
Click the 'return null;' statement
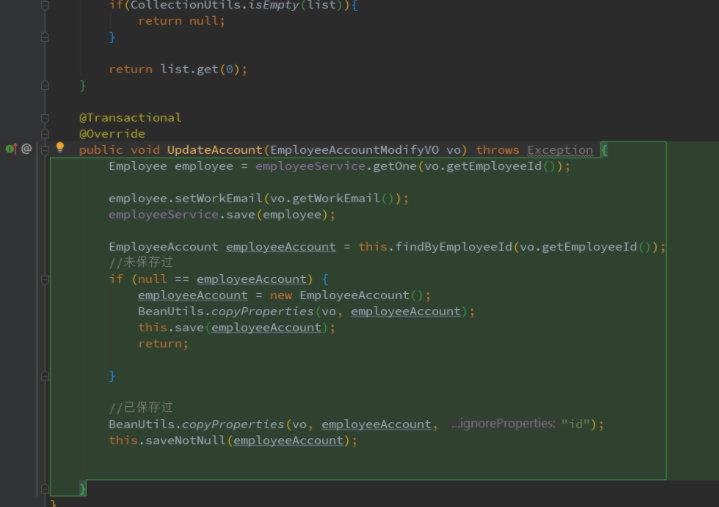coord(182,21)
